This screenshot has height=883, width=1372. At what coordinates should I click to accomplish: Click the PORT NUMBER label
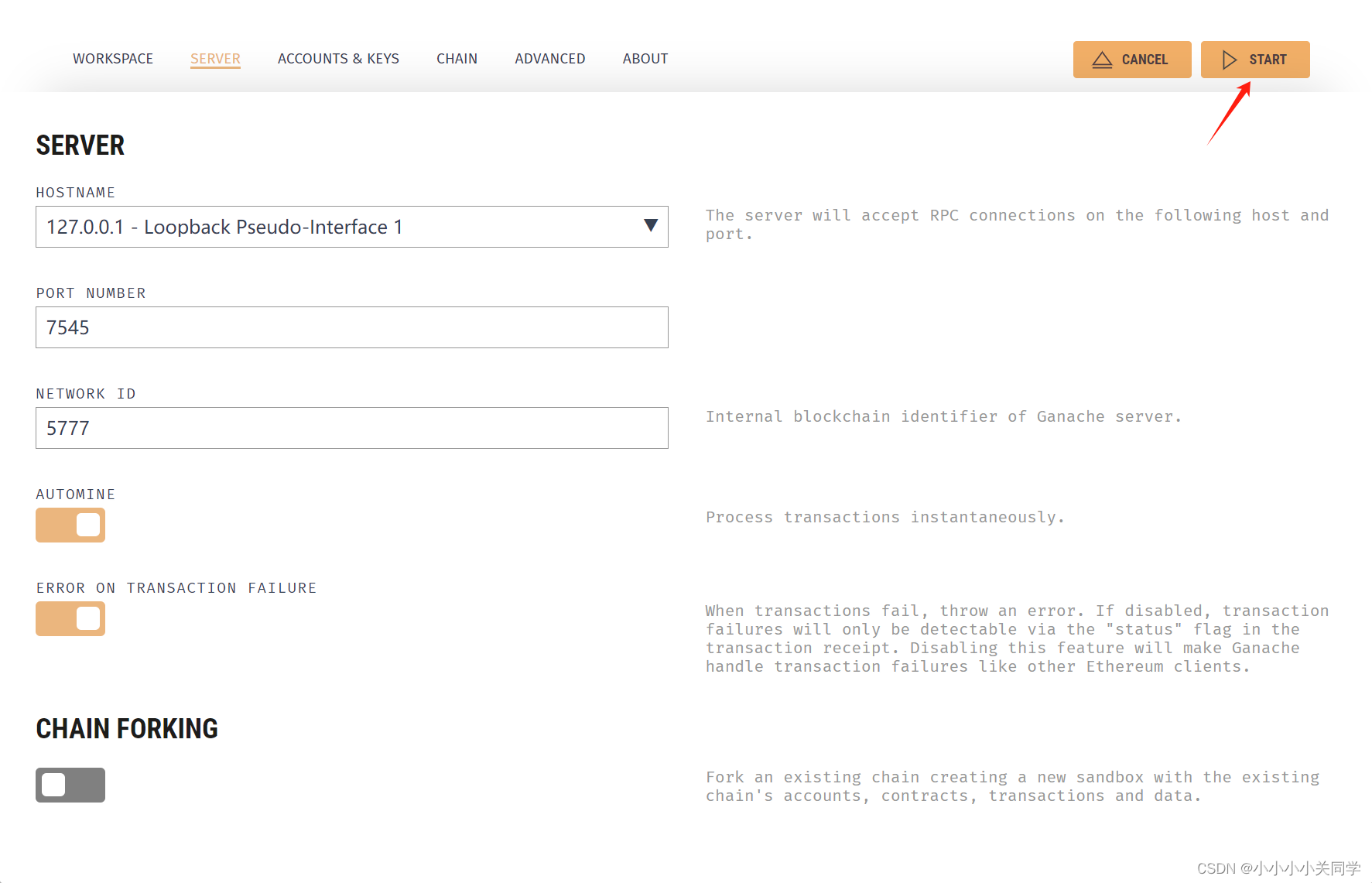pos(91,293)
